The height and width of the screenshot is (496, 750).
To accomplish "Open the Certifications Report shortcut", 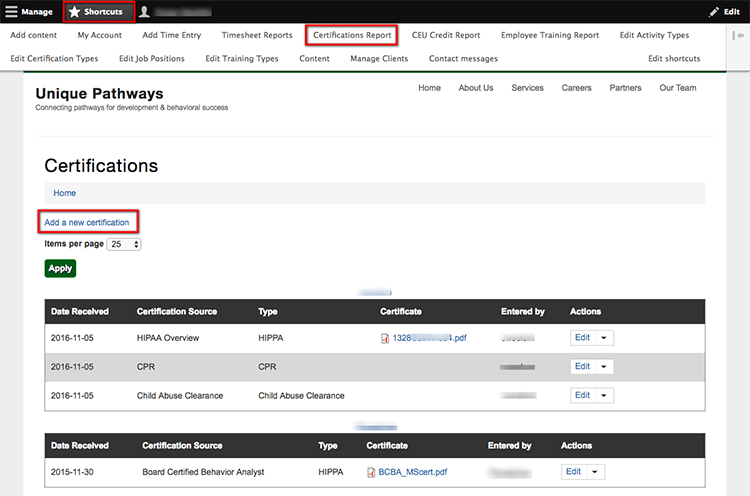I will pos(351,35).
